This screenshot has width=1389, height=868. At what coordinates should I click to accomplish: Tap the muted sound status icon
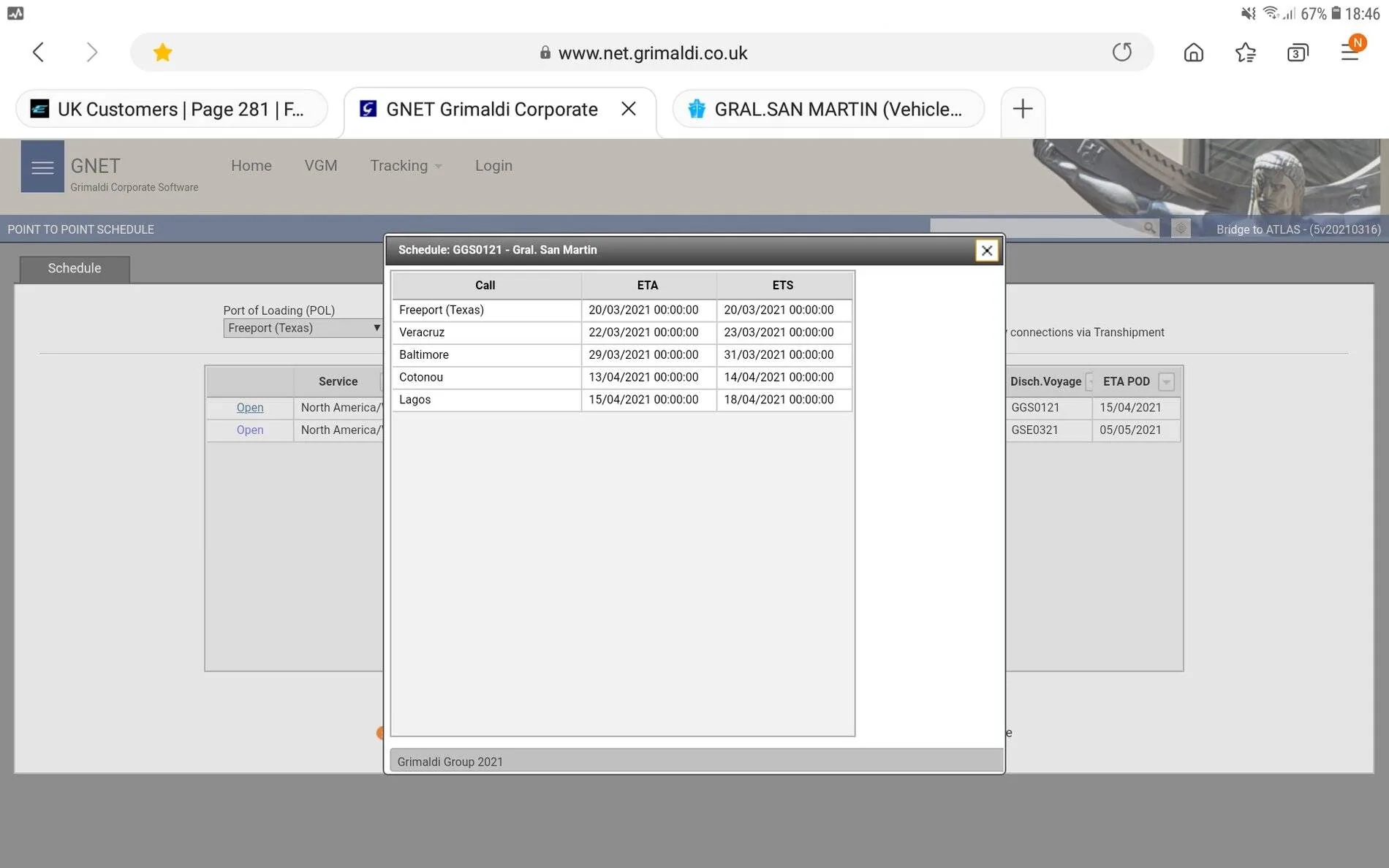(1248, 13)
